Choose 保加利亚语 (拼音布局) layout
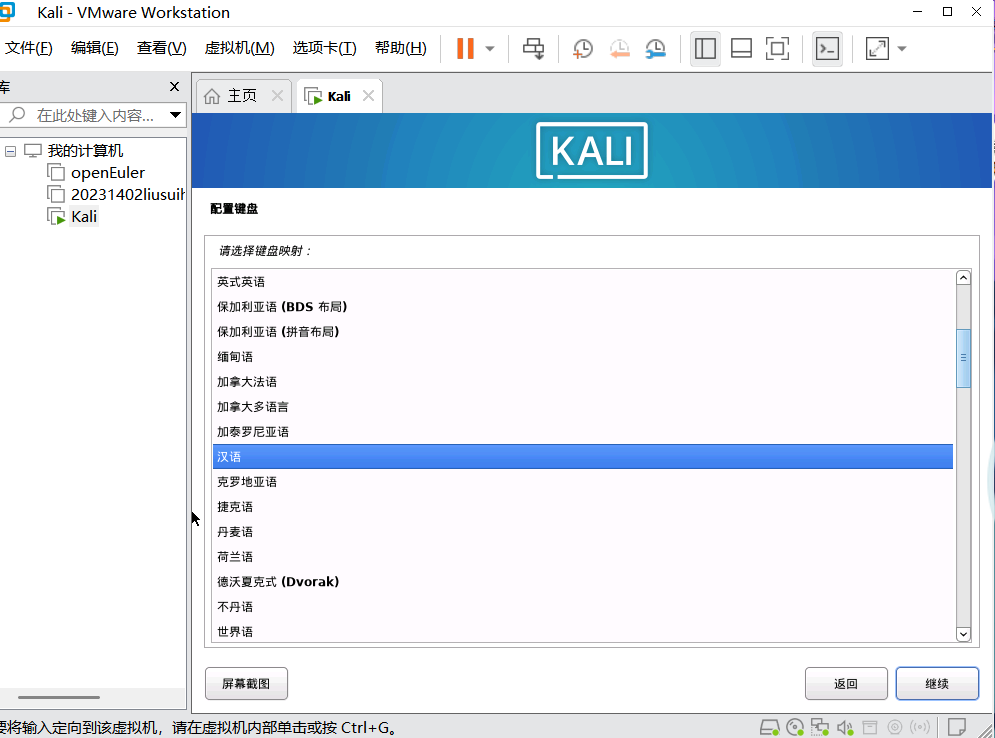Viewport: 995px width, 738px height. click(583, 332)
